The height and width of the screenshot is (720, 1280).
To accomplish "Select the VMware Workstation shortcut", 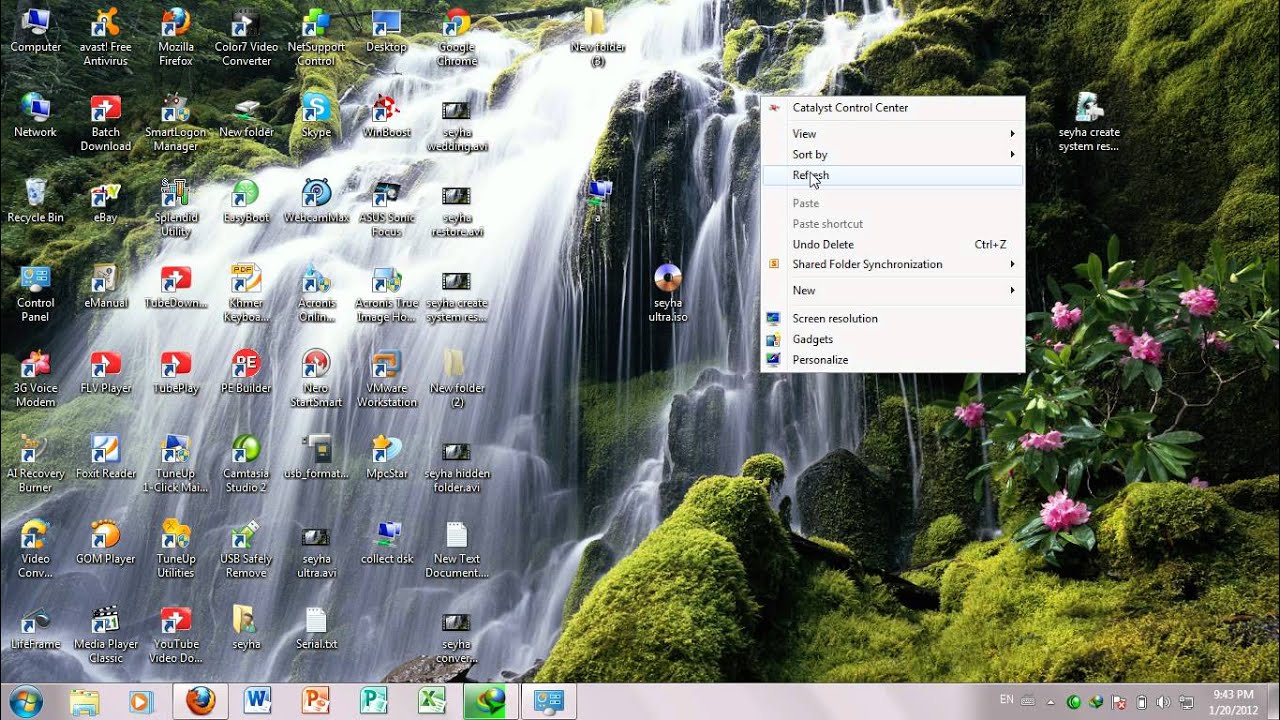I will [x=386, y=378].
